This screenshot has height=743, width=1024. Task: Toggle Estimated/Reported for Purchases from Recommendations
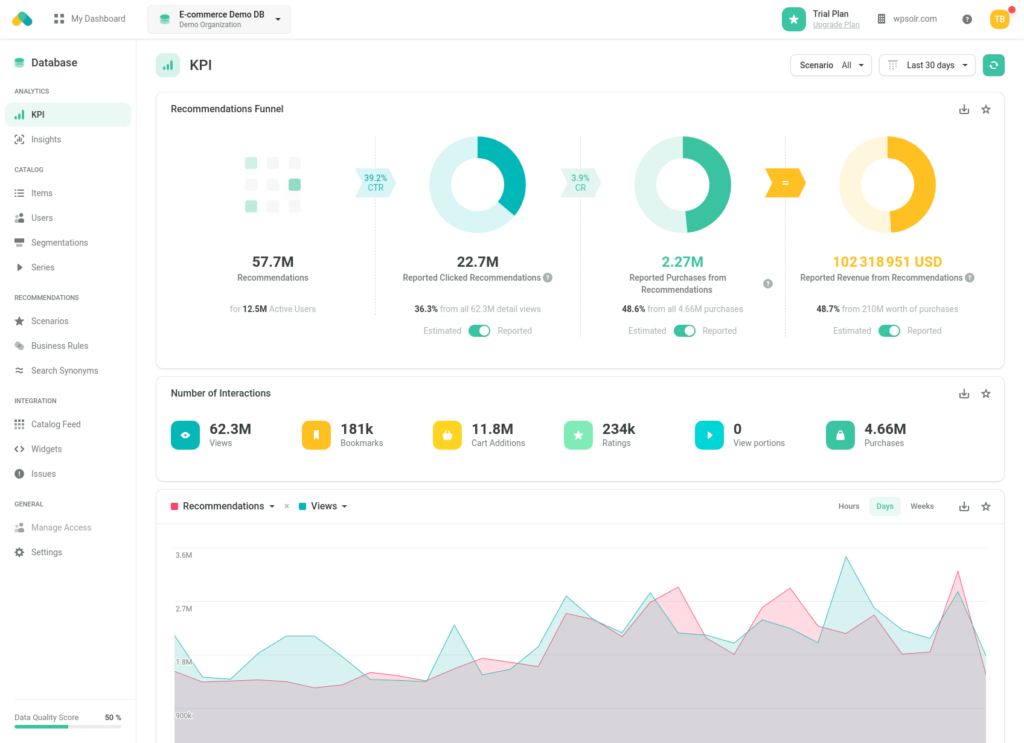tap(684, 331)
